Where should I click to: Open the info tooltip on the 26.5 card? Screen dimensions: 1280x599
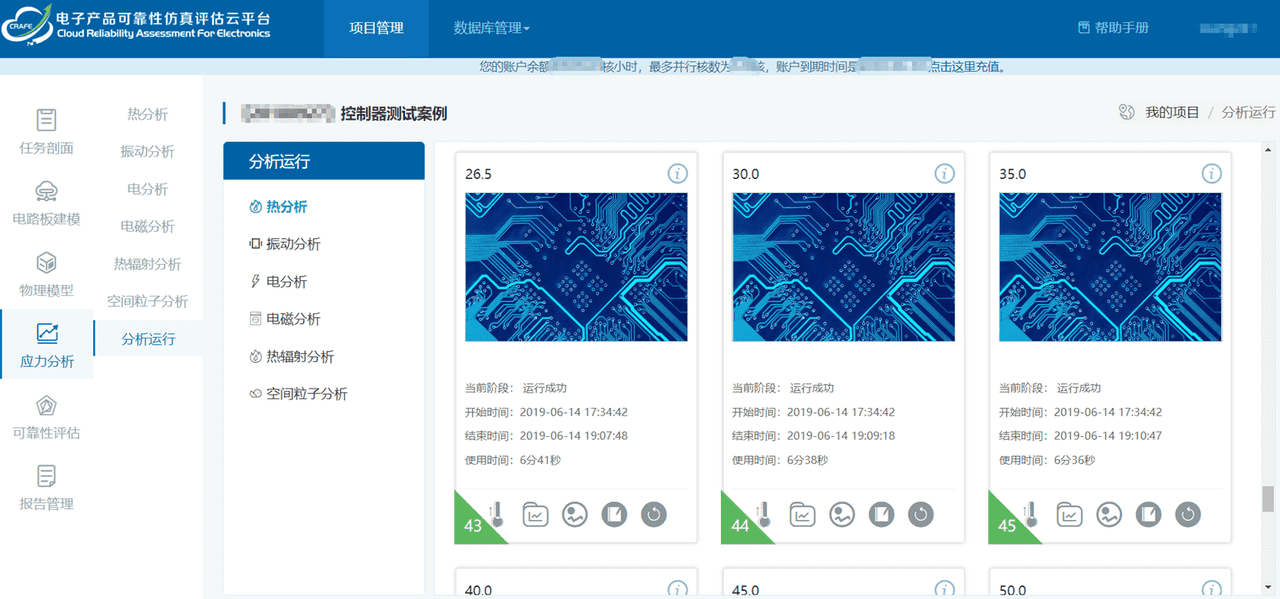(677, 173)
